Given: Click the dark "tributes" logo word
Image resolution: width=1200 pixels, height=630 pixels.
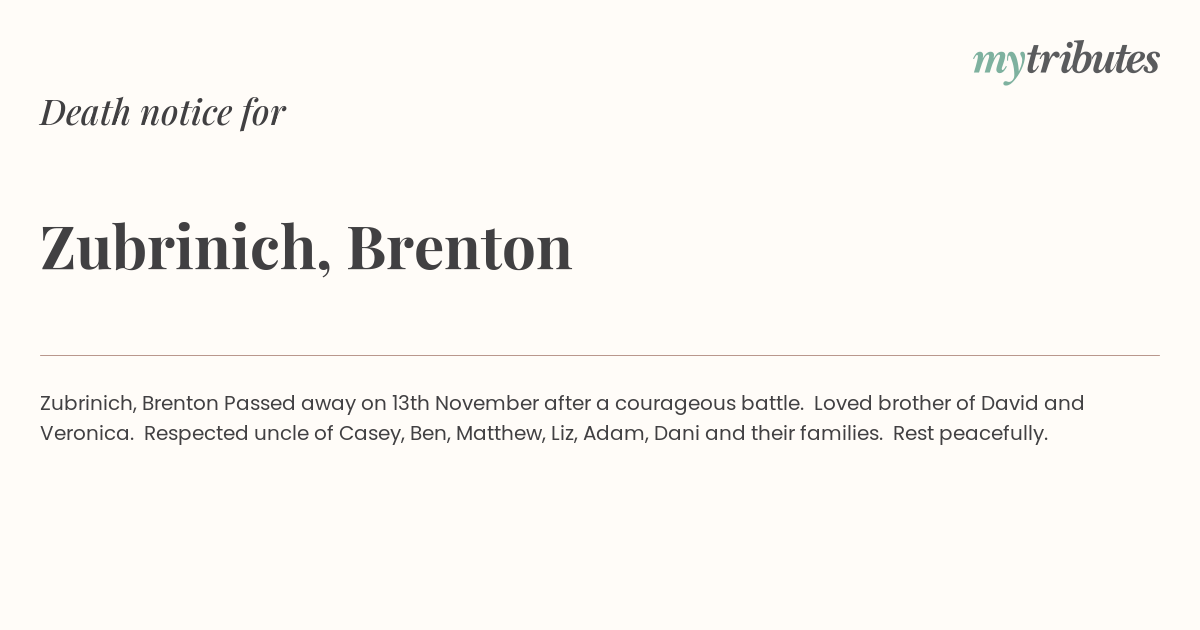Looking at the screenshot, I should (x=1093, y=60).
